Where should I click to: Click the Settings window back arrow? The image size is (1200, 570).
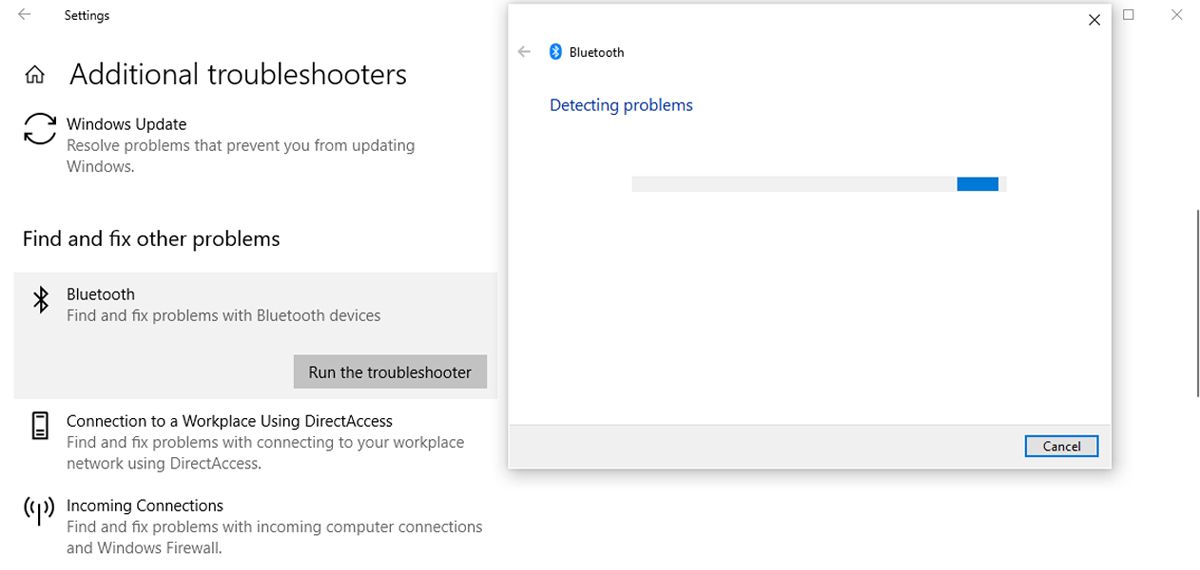(x=24, y=15)
